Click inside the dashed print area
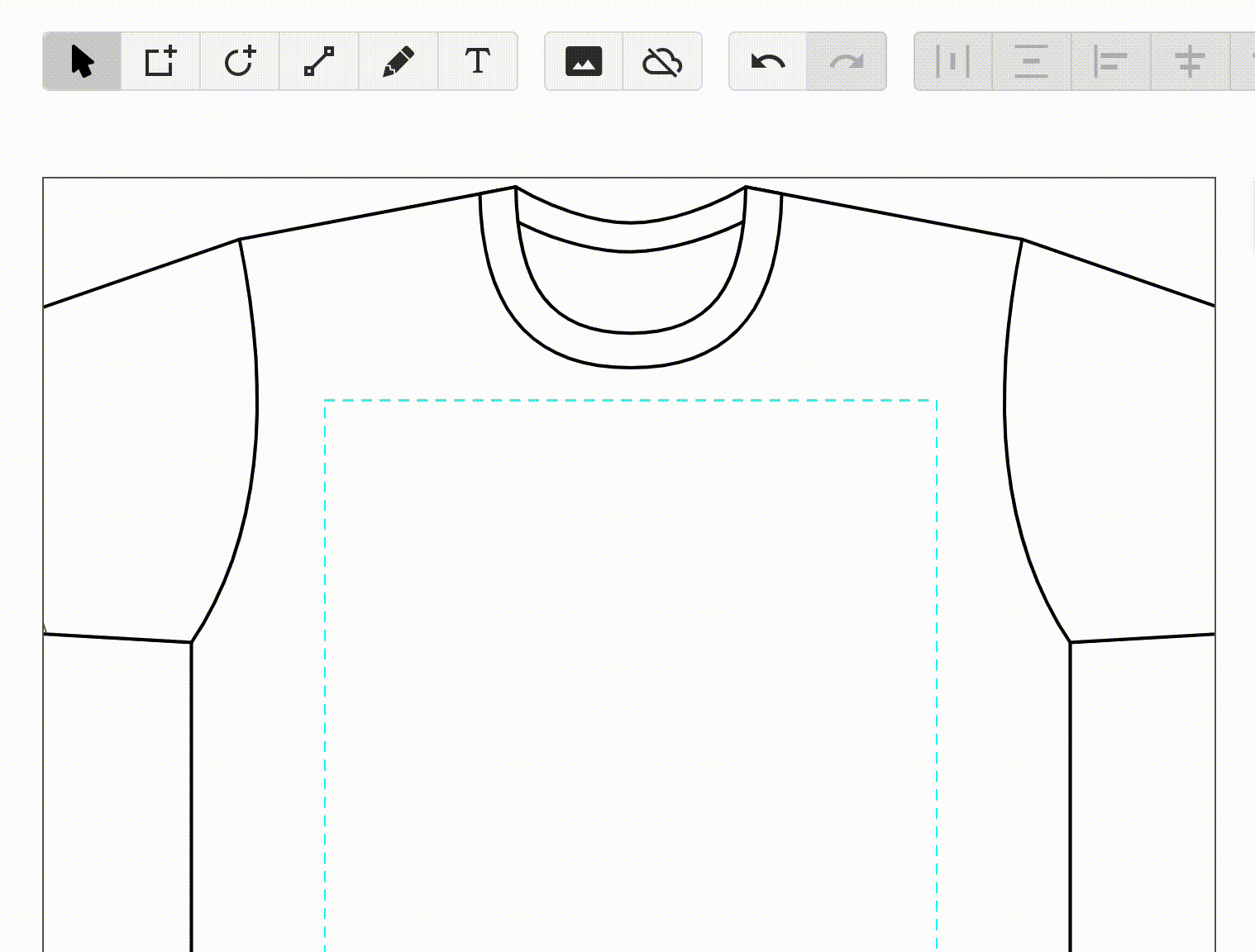The image size is (1255, 952). click(628, 661)
